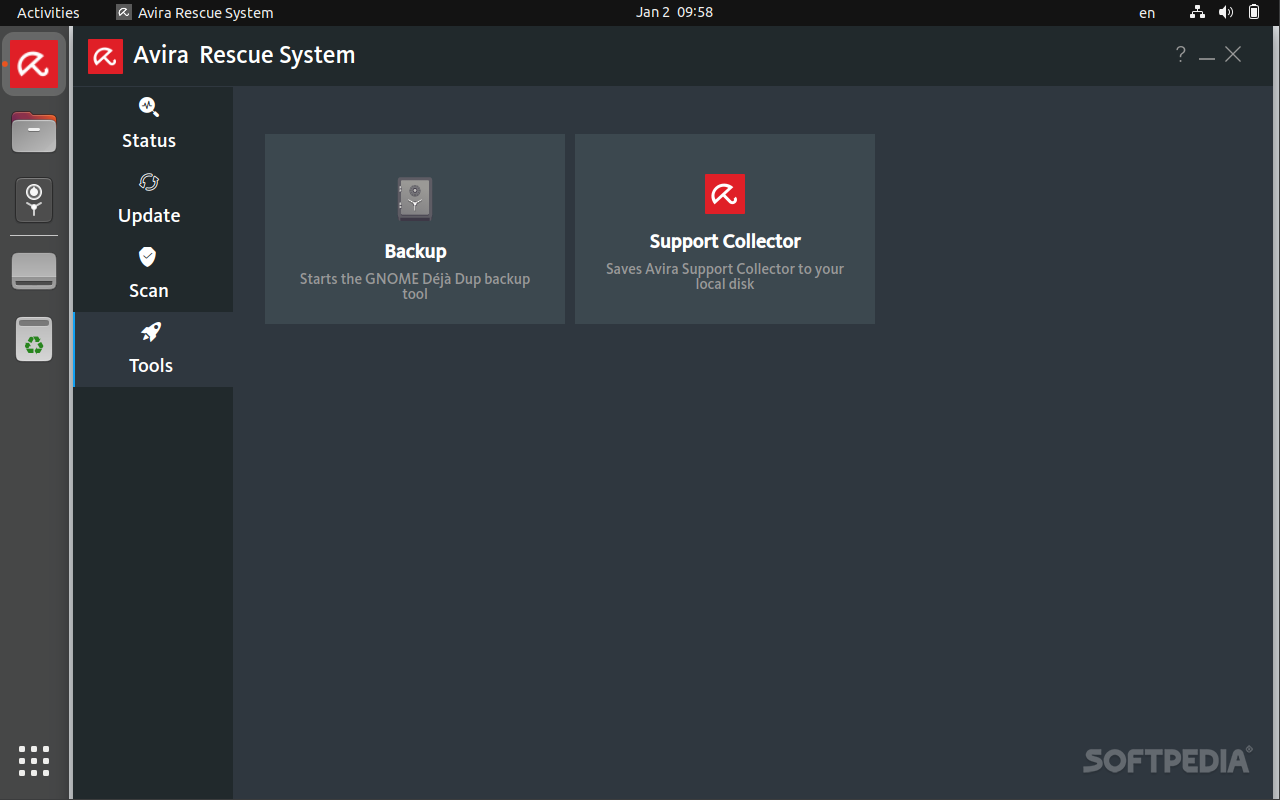The image size is (1280, 800).
Task: Click the Support Collector Avira logo icon
Action: (x=725, y=194)
